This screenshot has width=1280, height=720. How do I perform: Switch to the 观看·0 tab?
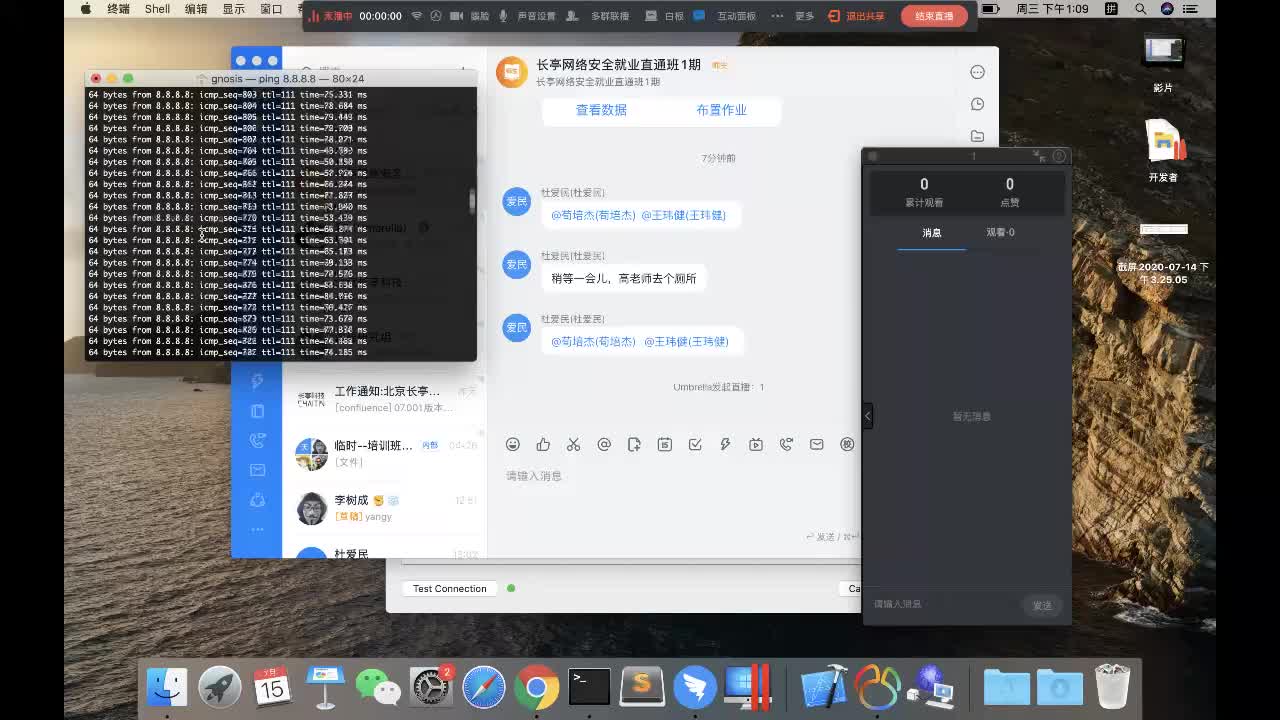[1000, 233]
